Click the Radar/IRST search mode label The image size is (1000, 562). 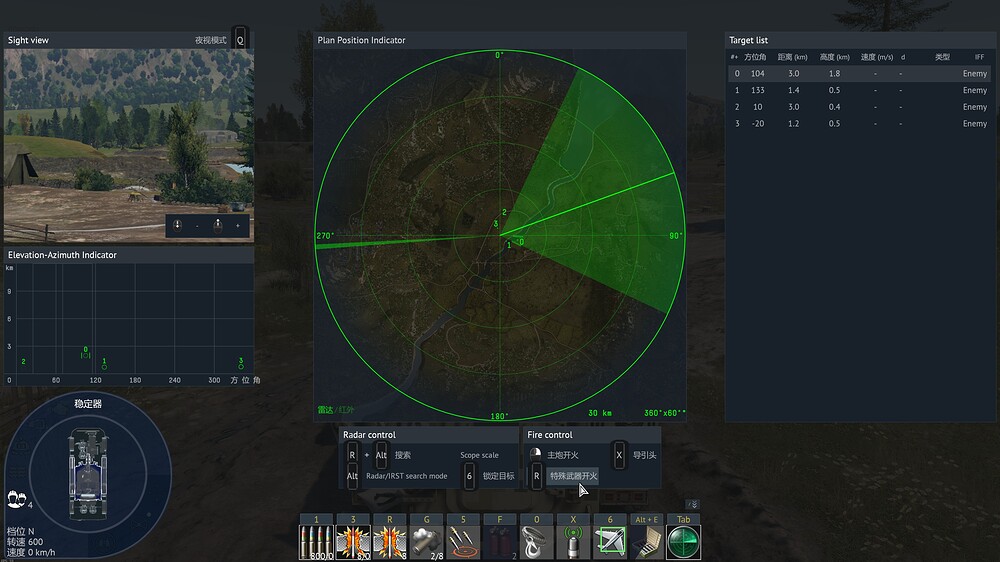tap(407, 476)
